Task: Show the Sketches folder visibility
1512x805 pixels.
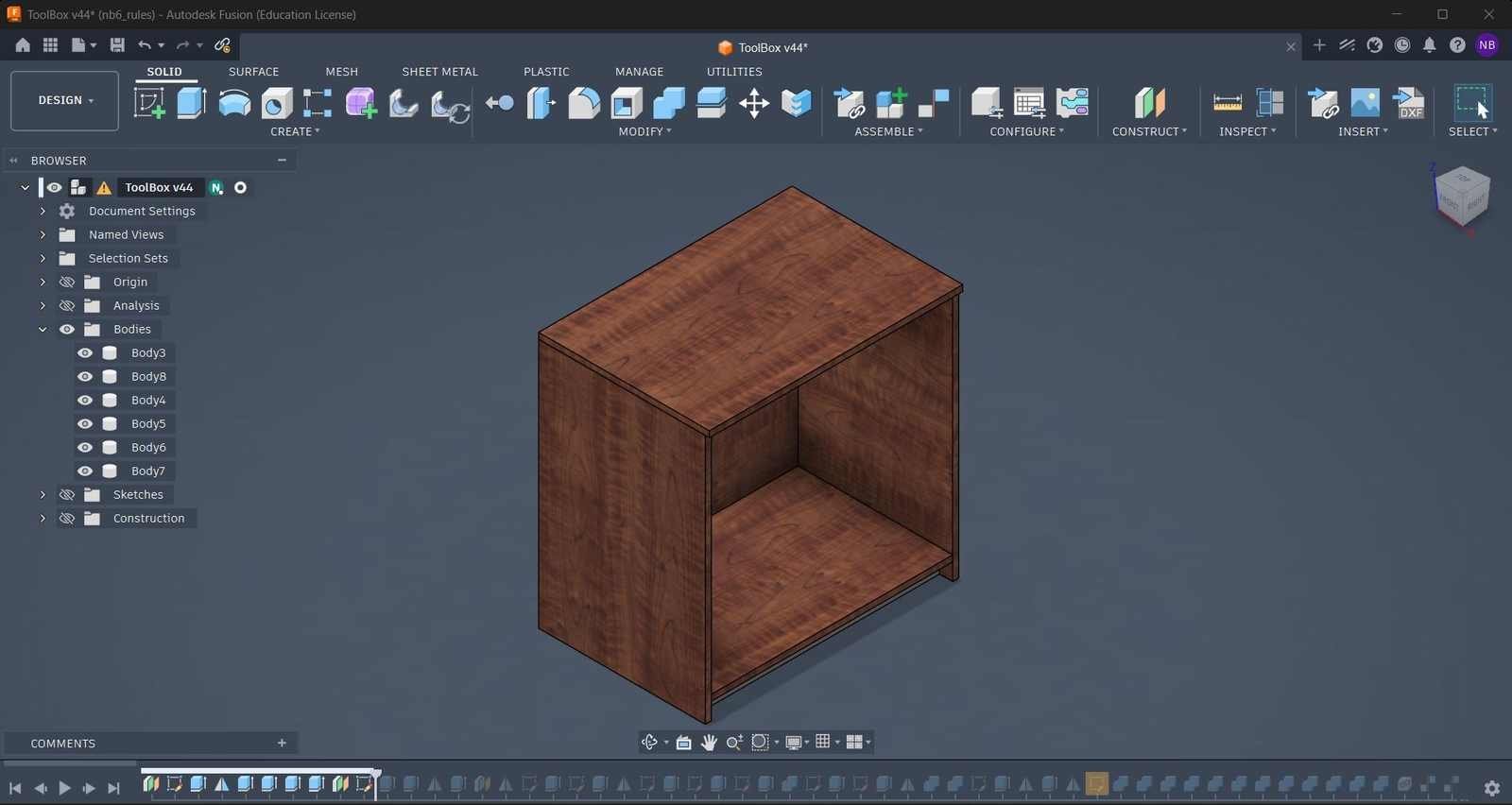Action: 67,494
